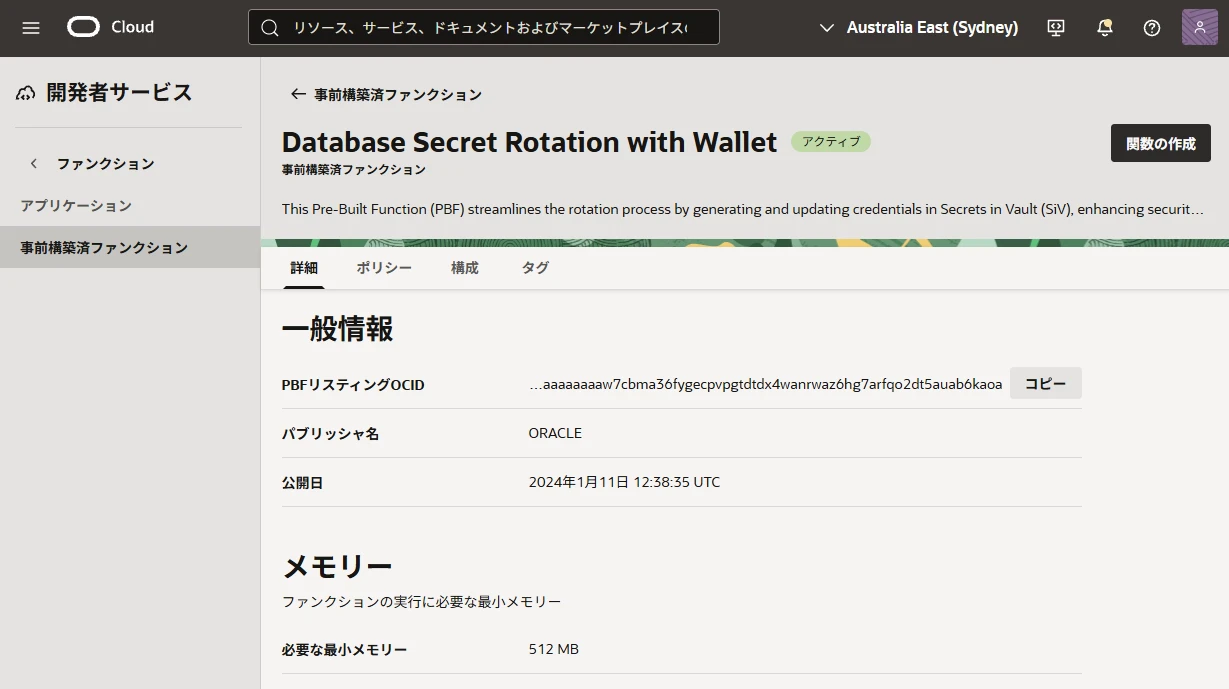Click the ファンクションの実行に必要な最小メモリー description
The width and height of the screenshot is (1229, 689).
point(421,602)
